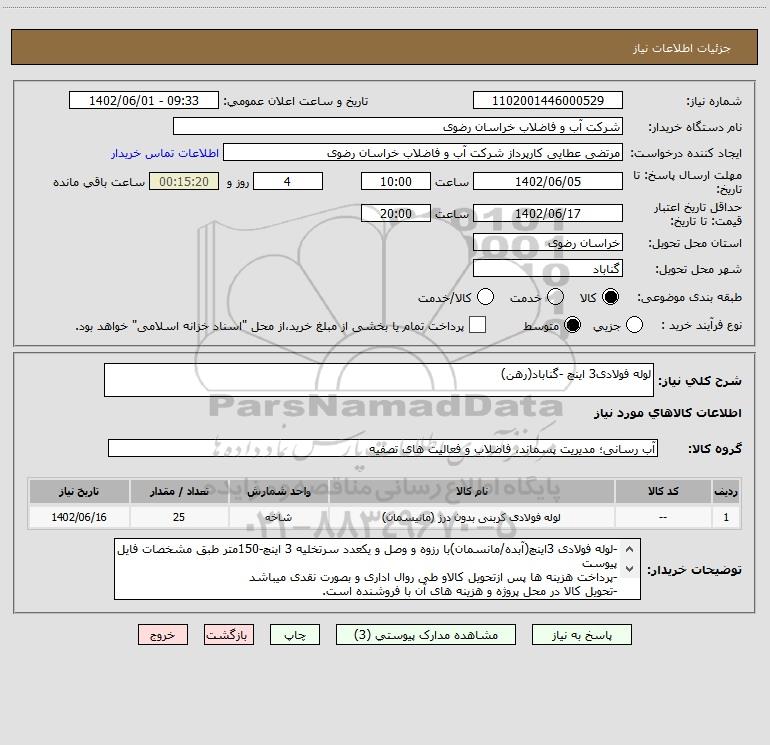The height and width of the screenshot is (745, 770).
Task: Click the بازگشت back button
Action: point(229,635)
